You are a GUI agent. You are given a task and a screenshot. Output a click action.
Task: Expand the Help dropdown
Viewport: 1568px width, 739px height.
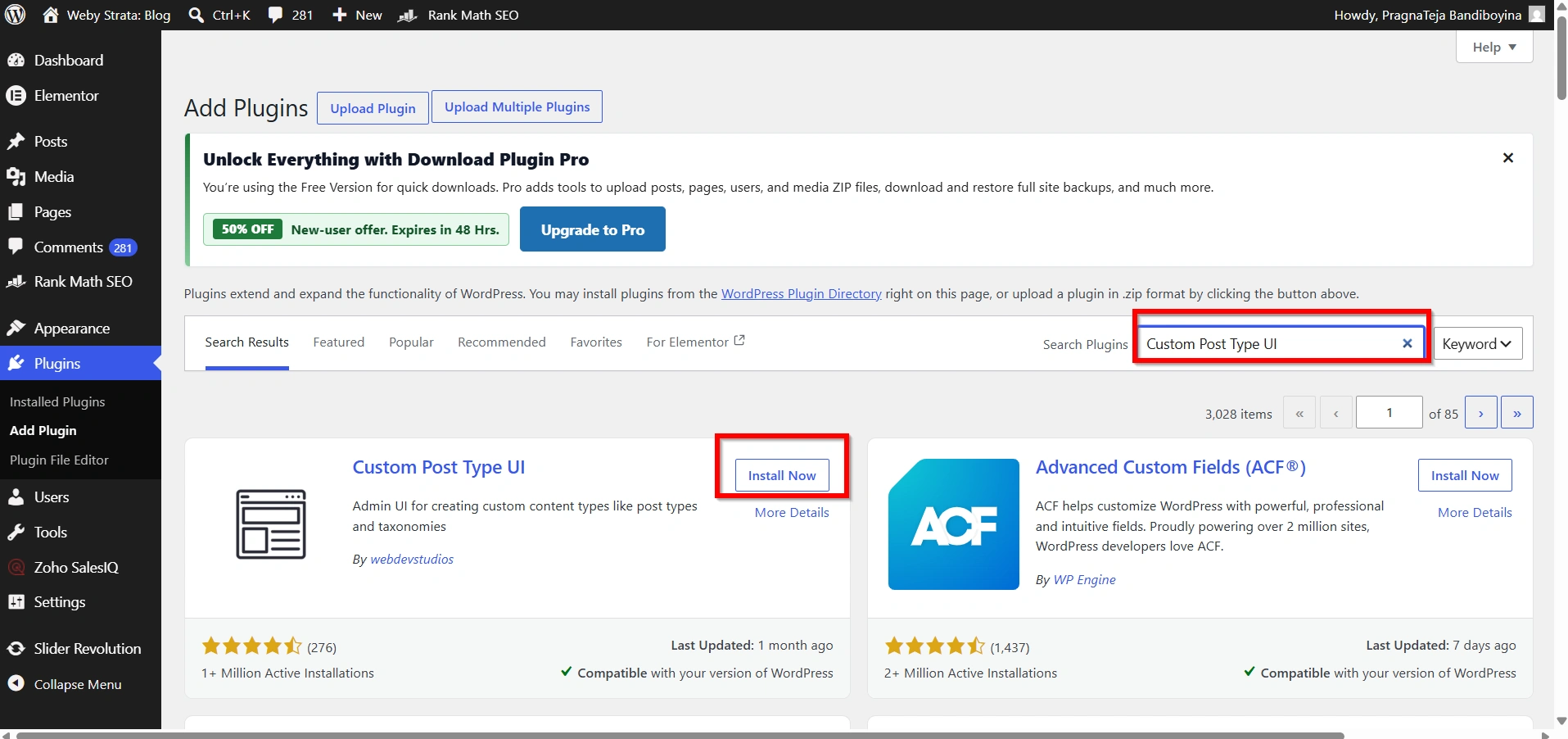1494,47
